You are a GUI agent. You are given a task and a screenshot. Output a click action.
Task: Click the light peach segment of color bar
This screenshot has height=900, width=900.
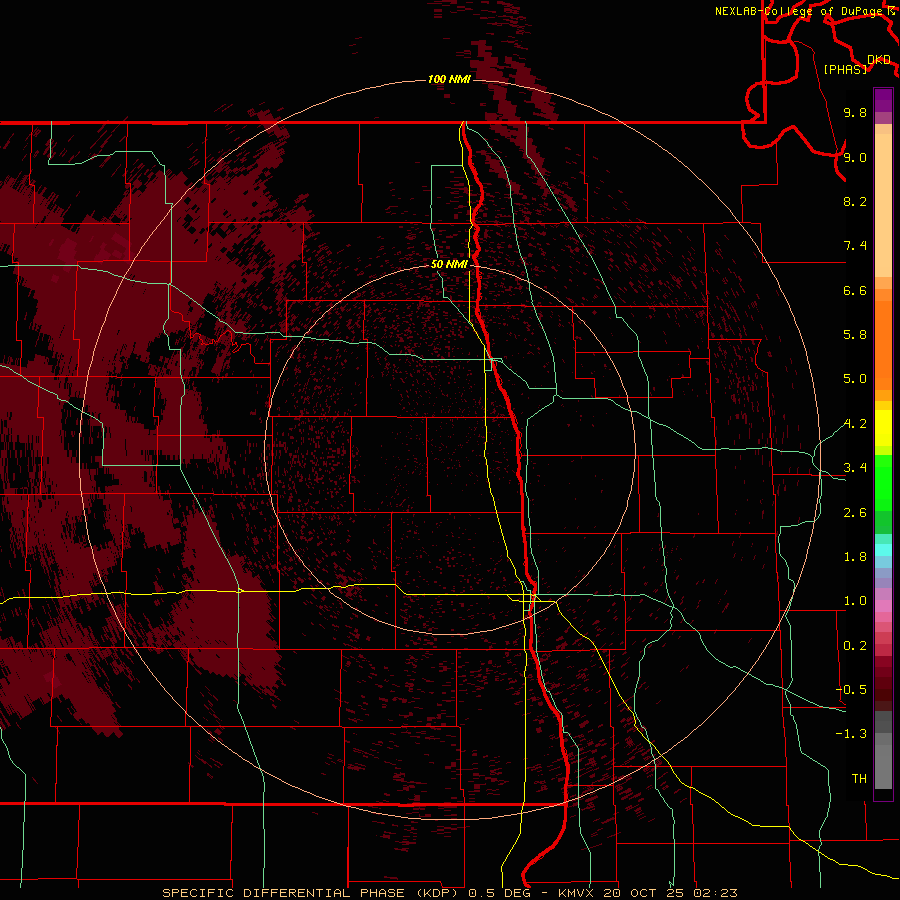pyautogui.click(x=883, y=205)
